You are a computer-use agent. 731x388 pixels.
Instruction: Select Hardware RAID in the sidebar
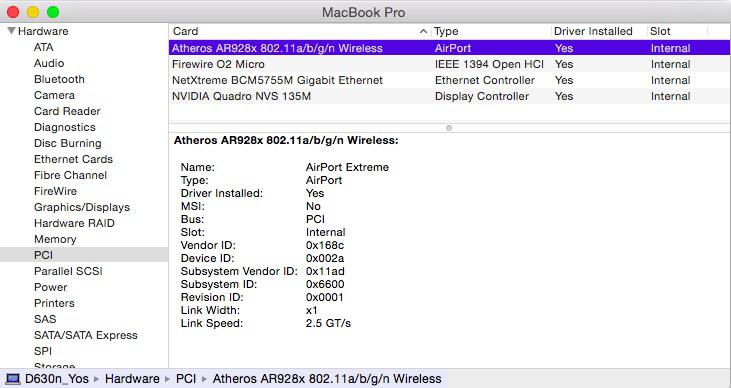pos(74,223)
